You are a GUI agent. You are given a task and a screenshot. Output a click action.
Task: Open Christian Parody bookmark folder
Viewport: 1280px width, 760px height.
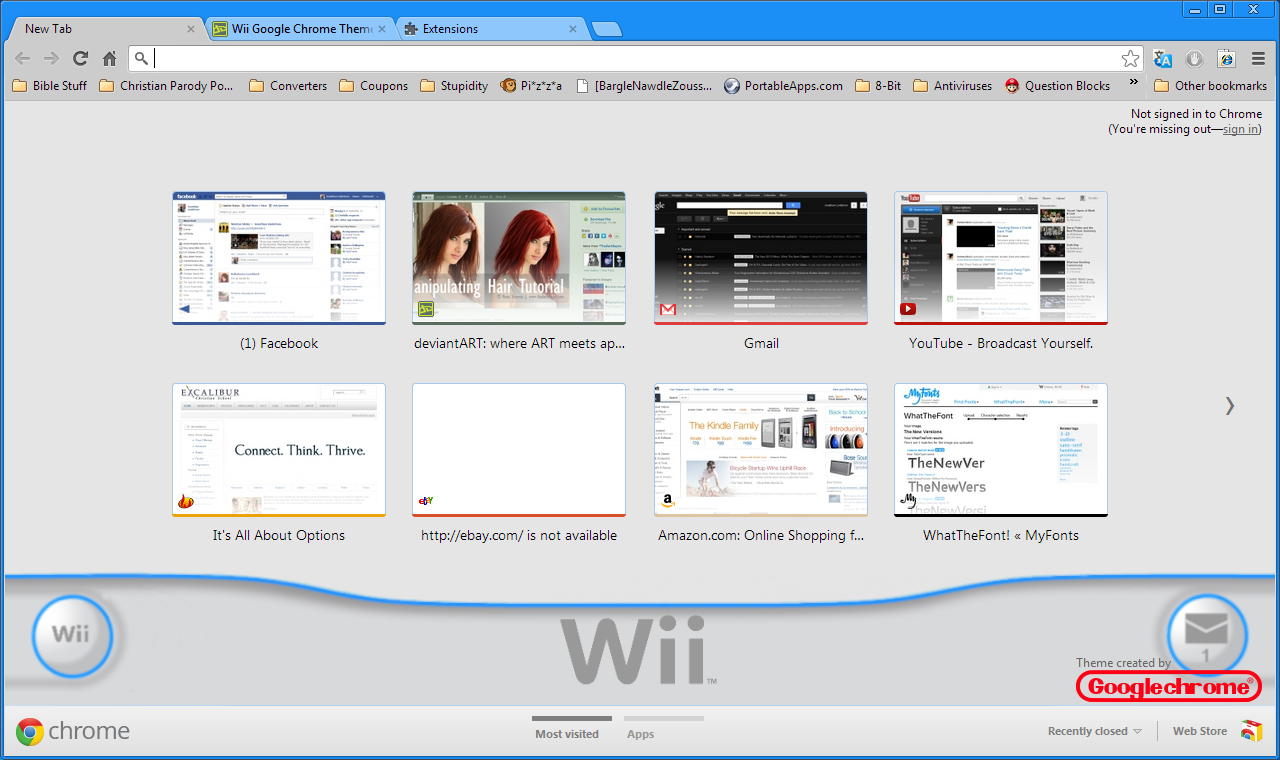[x=167, y=86]
